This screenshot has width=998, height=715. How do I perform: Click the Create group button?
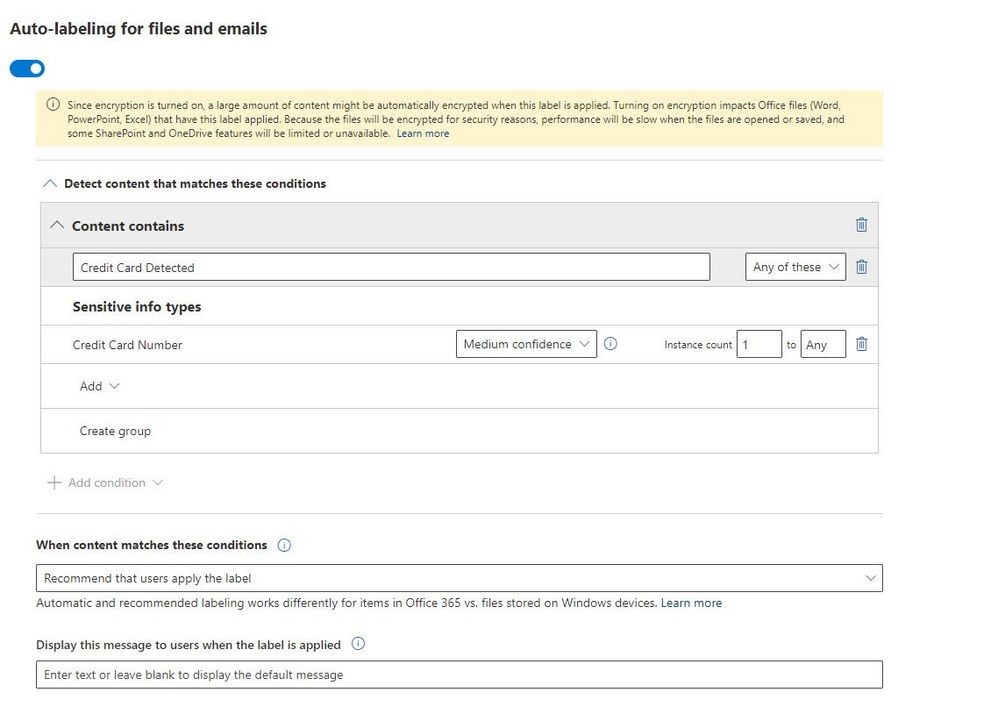(x=115, y=431)
